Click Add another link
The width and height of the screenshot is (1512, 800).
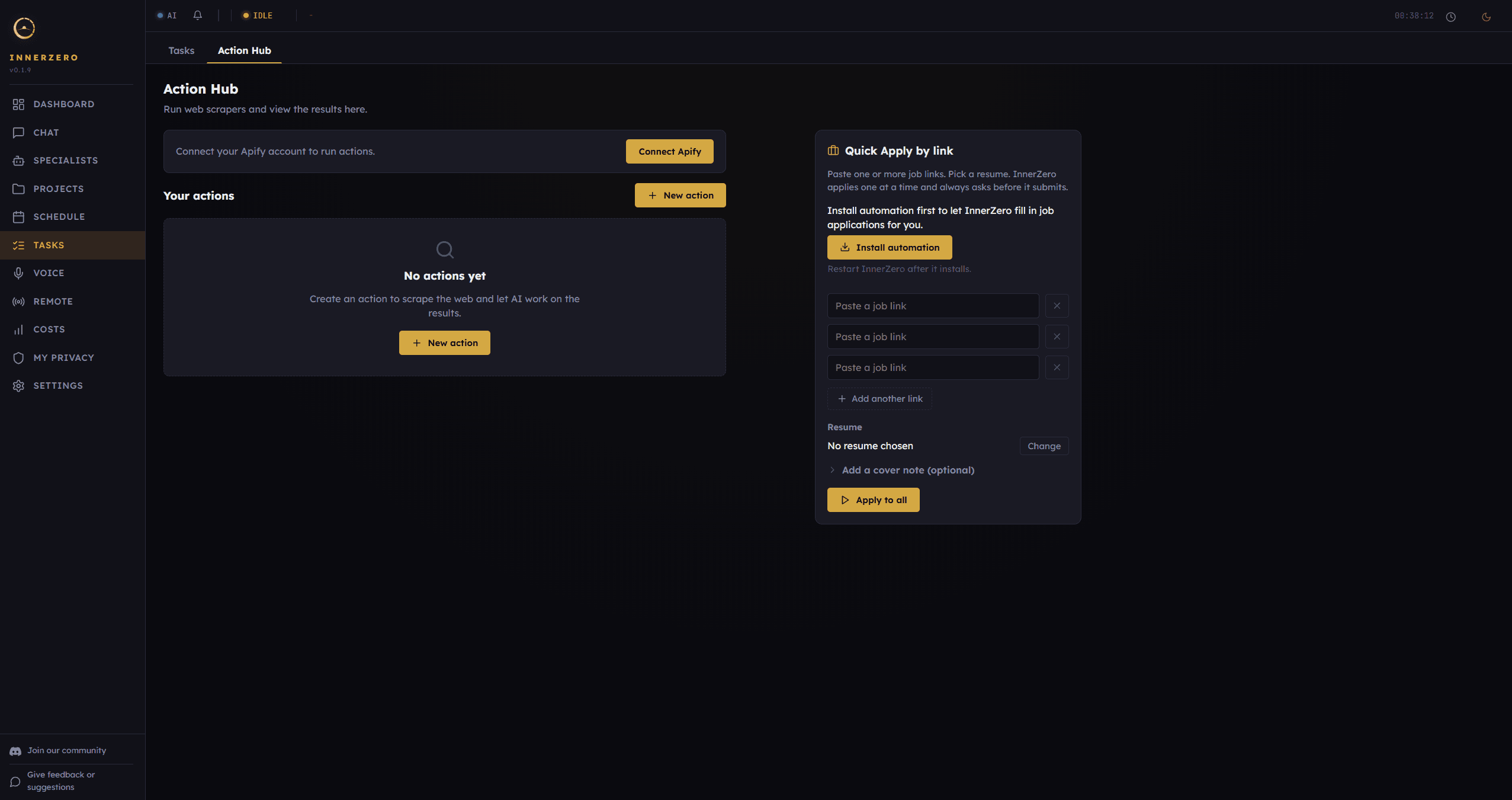879,399
